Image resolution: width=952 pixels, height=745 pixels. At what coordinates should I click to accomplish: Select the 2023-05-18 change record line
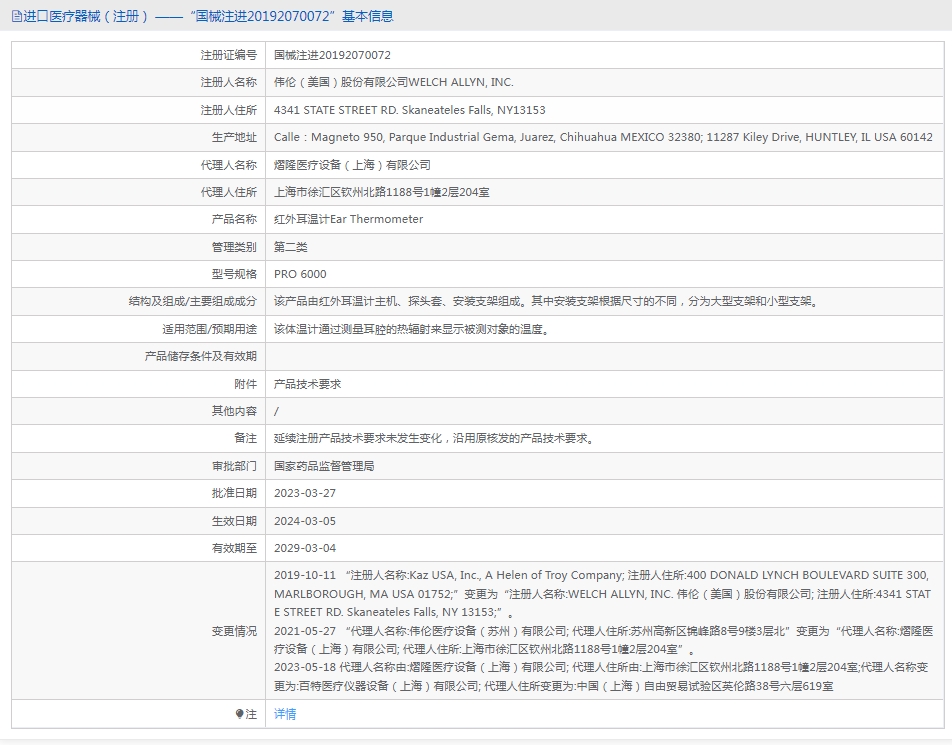[x=601, y=676]
